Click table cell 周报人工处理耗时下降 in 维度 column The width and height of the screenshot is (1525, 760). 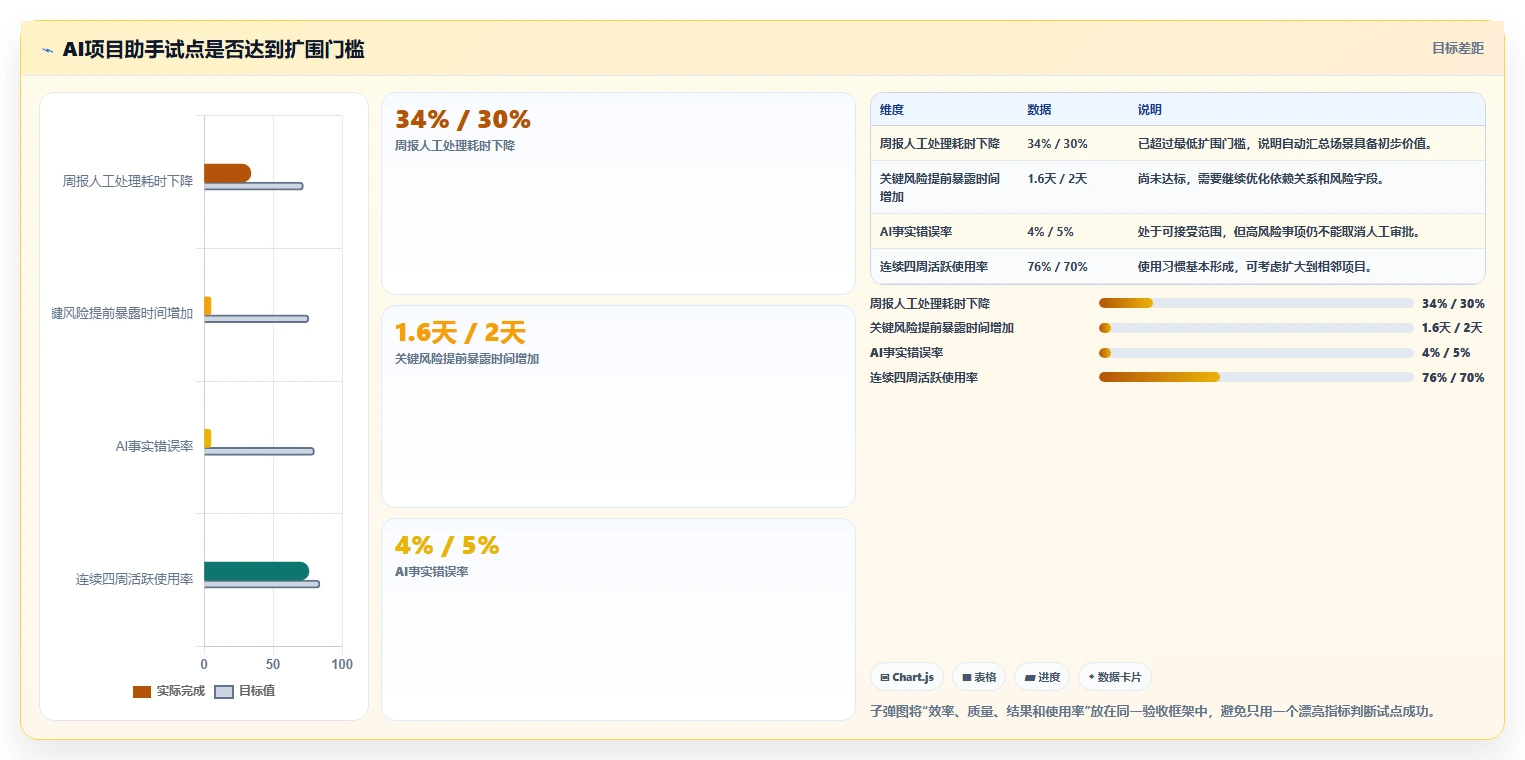click(x=939, y=144)
